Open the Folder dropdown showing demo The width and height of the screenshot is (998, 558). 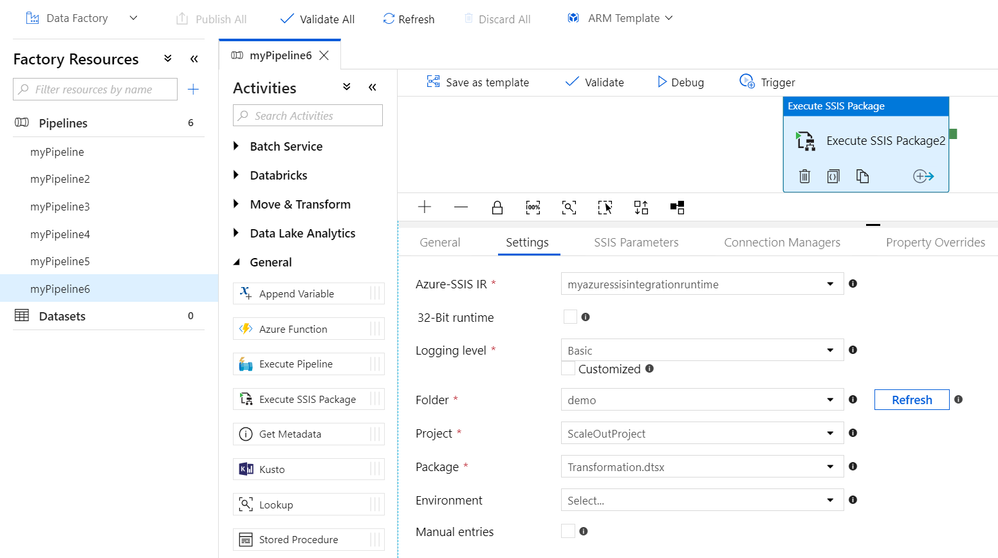pyautogui.click(x=702, y=400)
